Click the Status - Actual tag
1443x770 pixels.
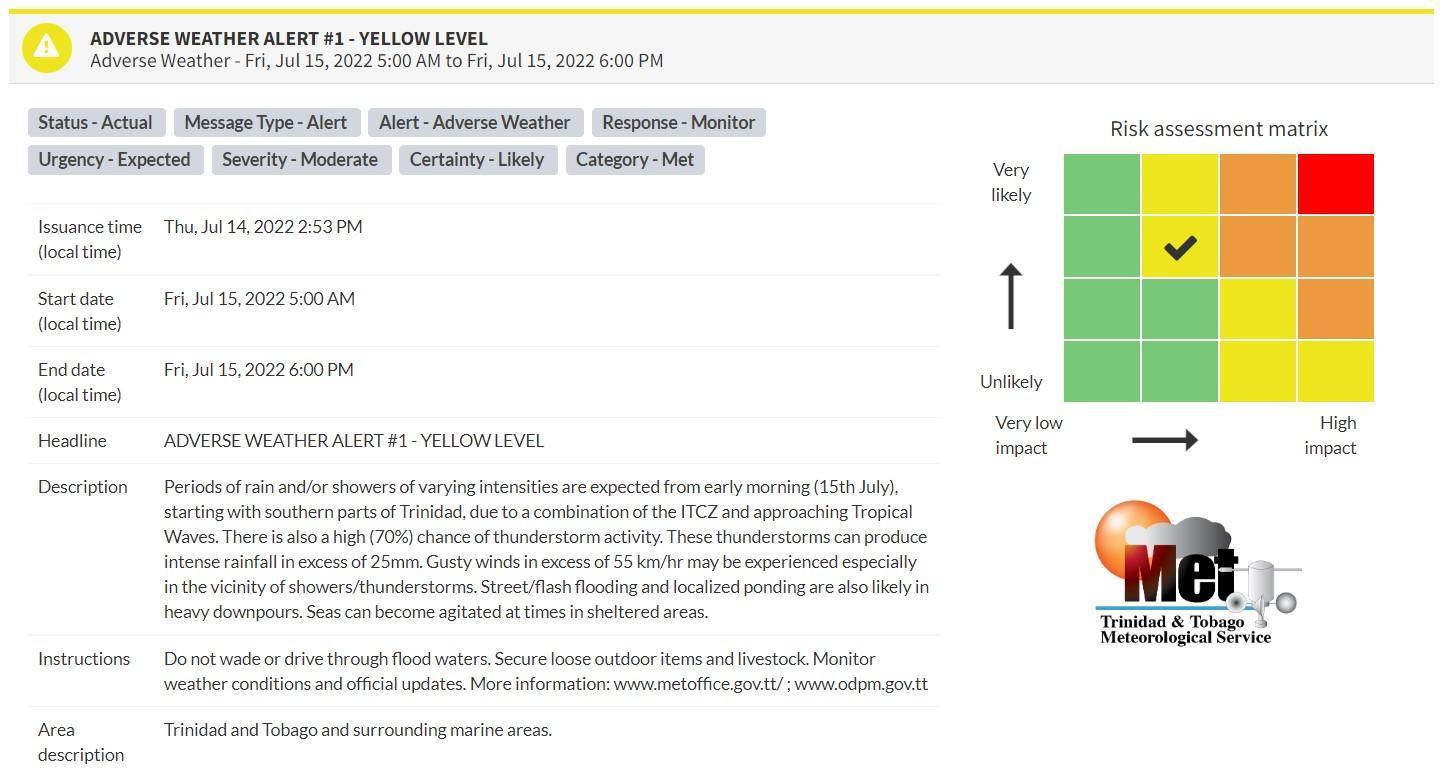click(x=95, y=123)
